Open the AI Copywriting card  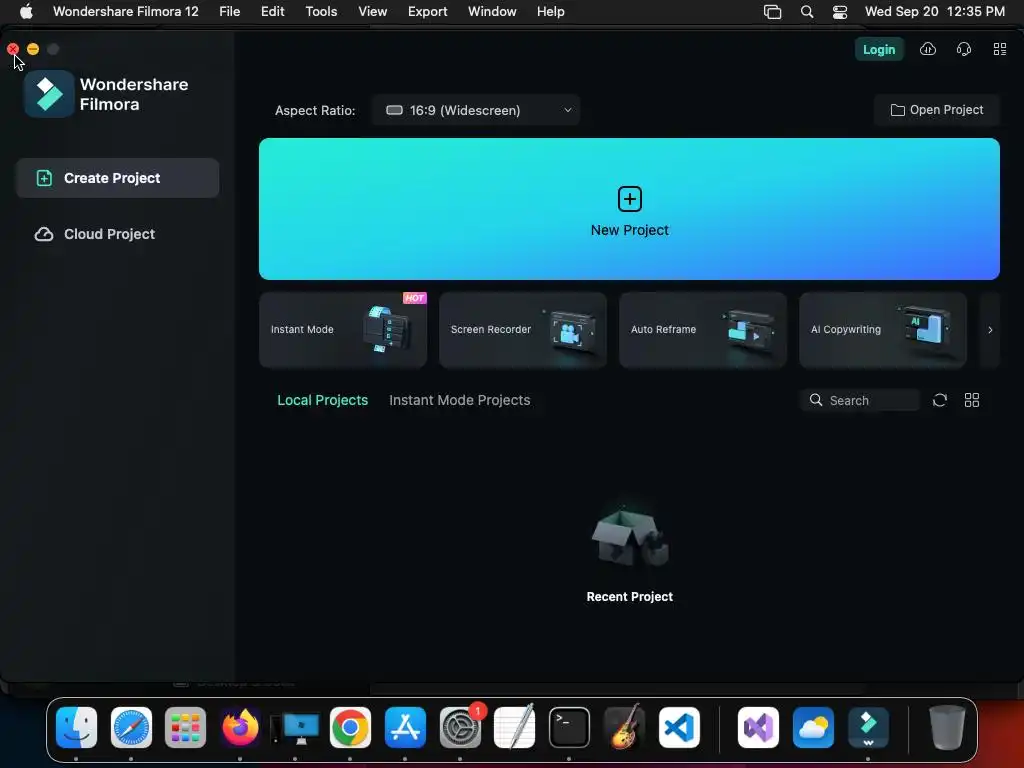click(883, 330)
